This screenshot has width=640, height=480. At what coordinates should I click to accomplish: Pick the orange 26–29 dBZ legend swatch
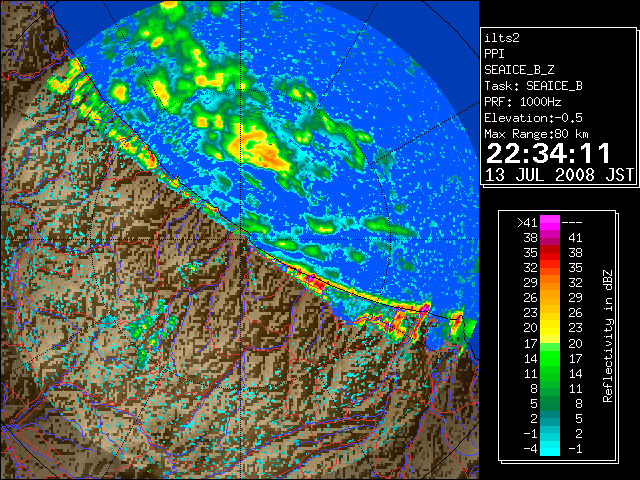pos(550,298)
